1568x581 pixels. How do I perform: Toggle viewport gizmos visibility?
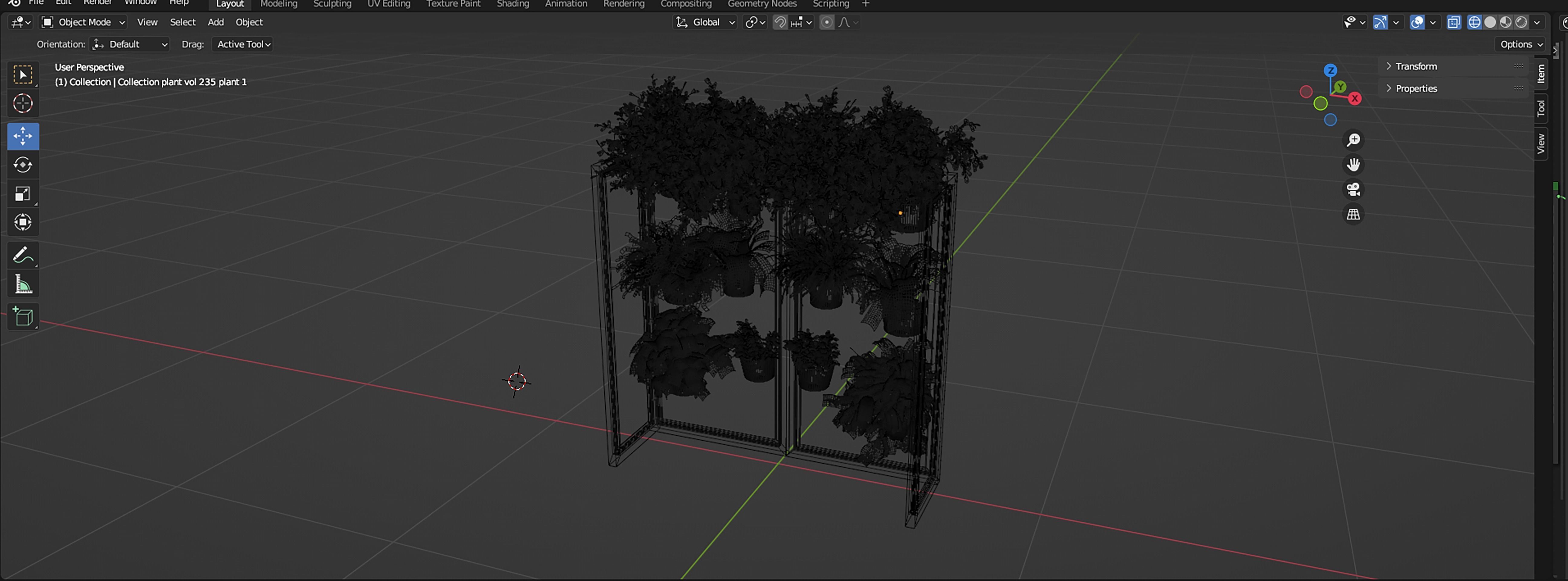pos(1380,22)
